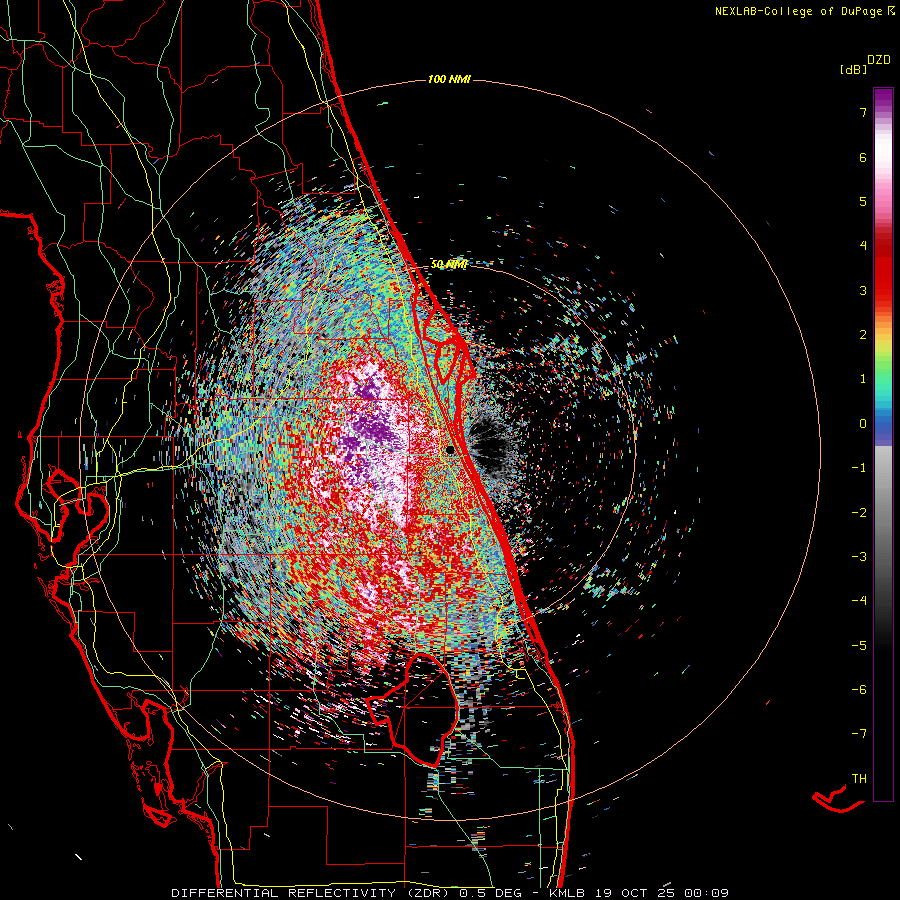900x900 pixels.
Task: Click the legend value -4
Action: [x=859, y=600]
